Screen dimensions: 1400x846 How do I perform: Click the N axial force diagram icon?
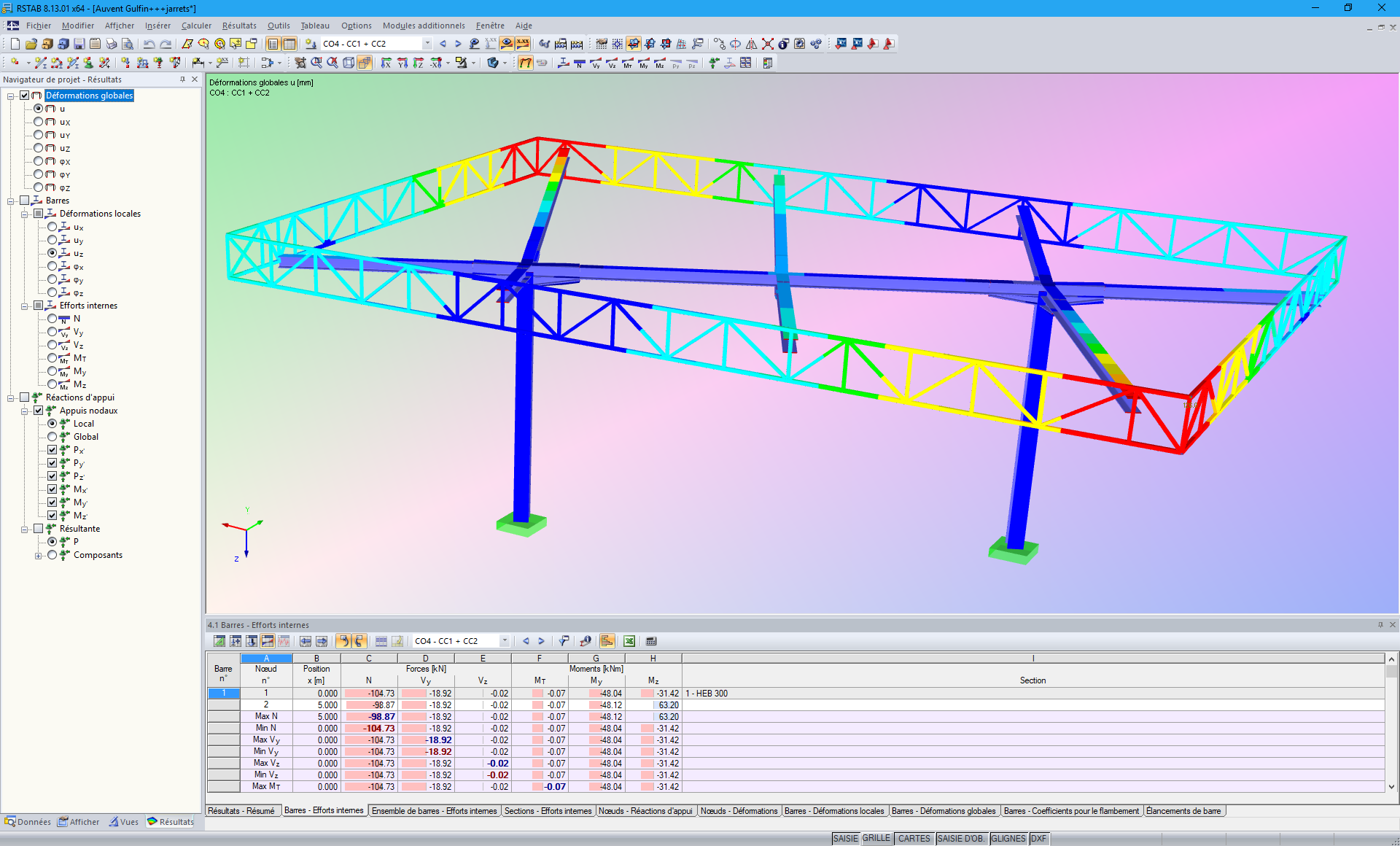579,63
